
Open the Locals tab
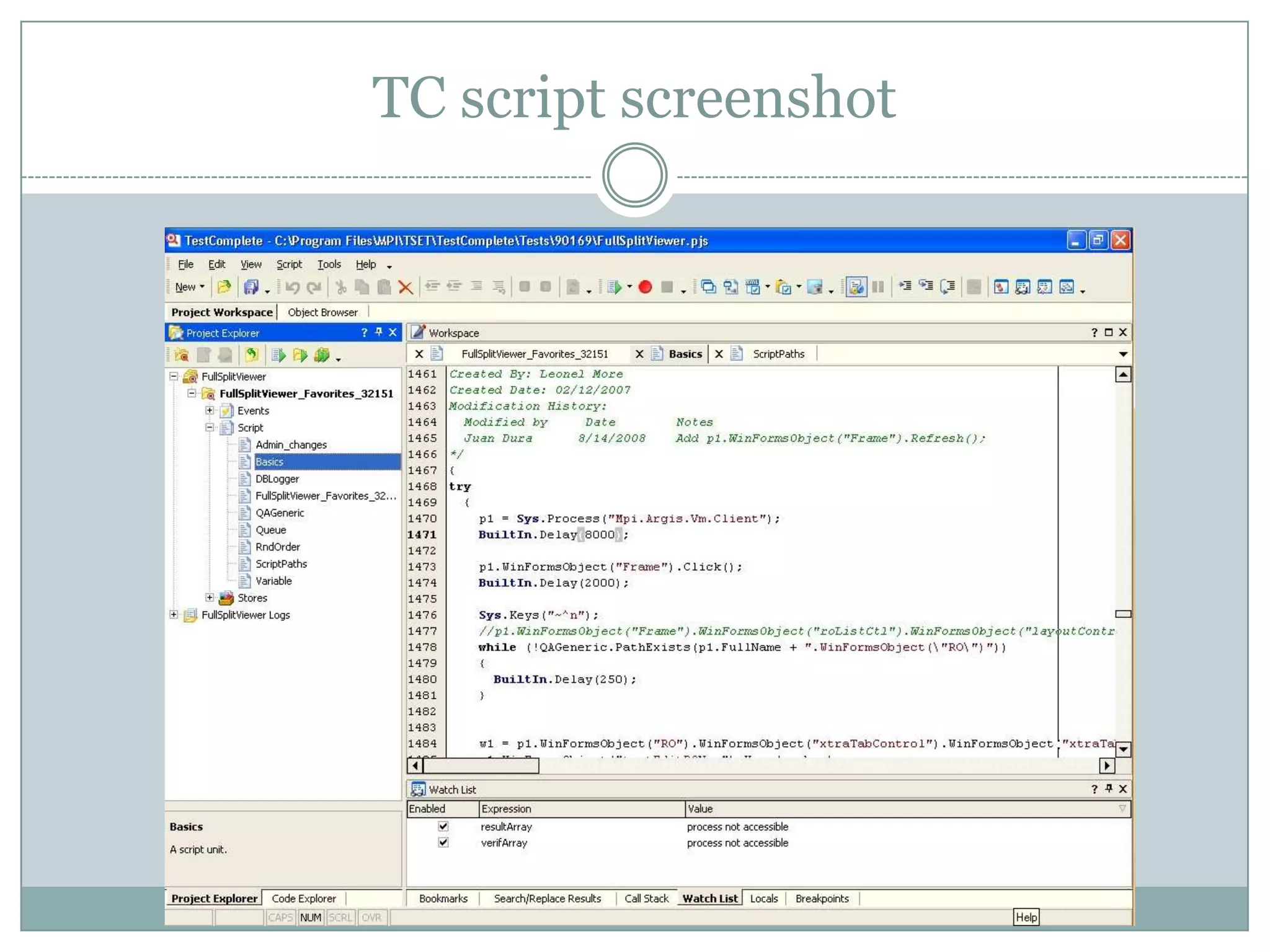[x=764, y=898]
